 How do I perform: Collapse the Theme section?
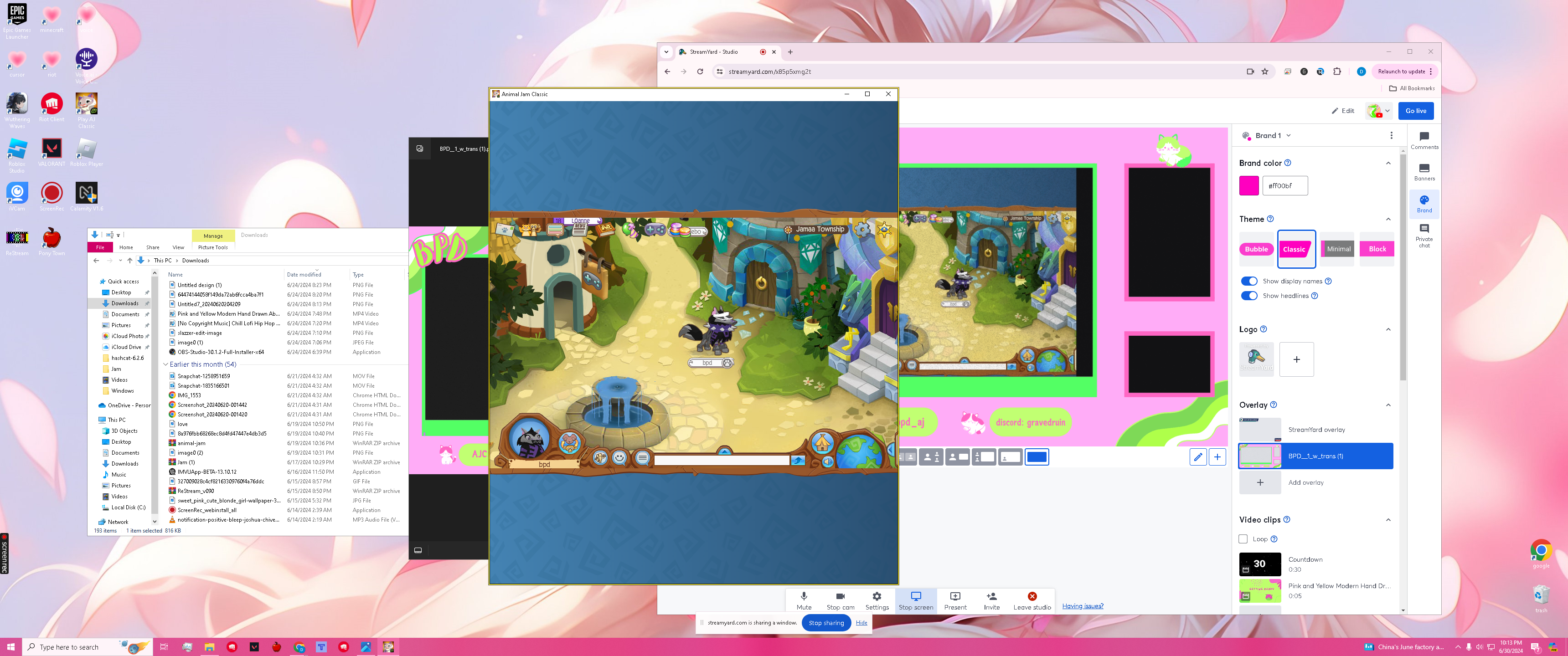(1388, 219)
